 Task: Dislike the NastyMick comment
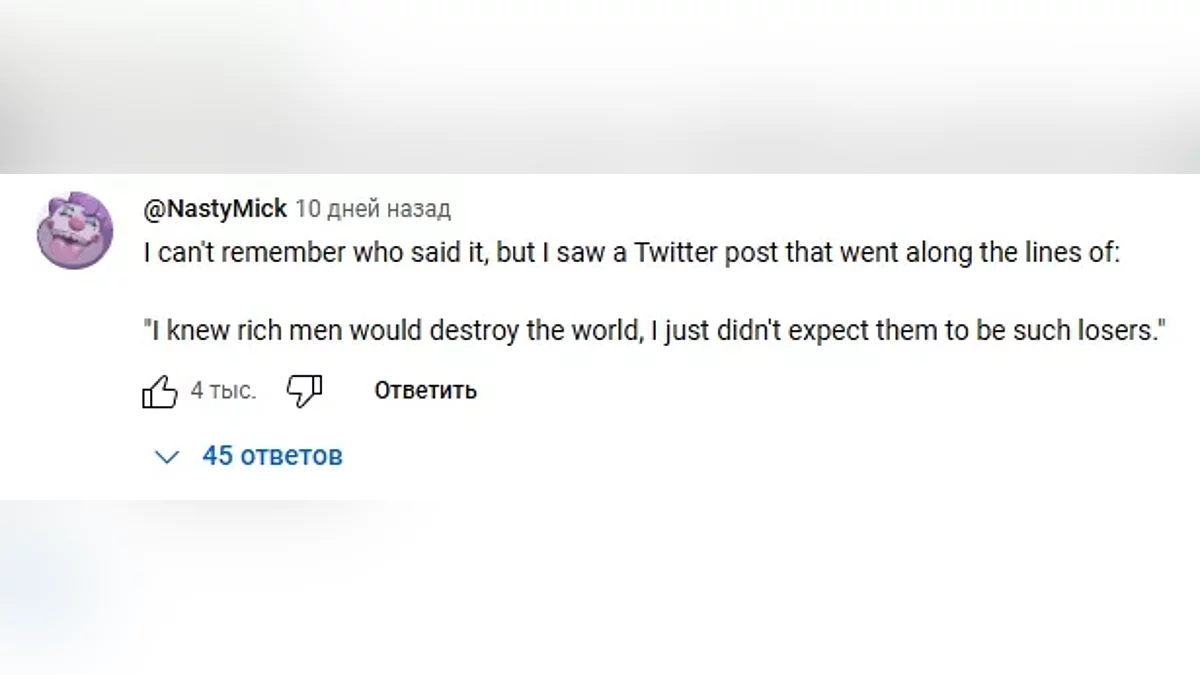304,391
